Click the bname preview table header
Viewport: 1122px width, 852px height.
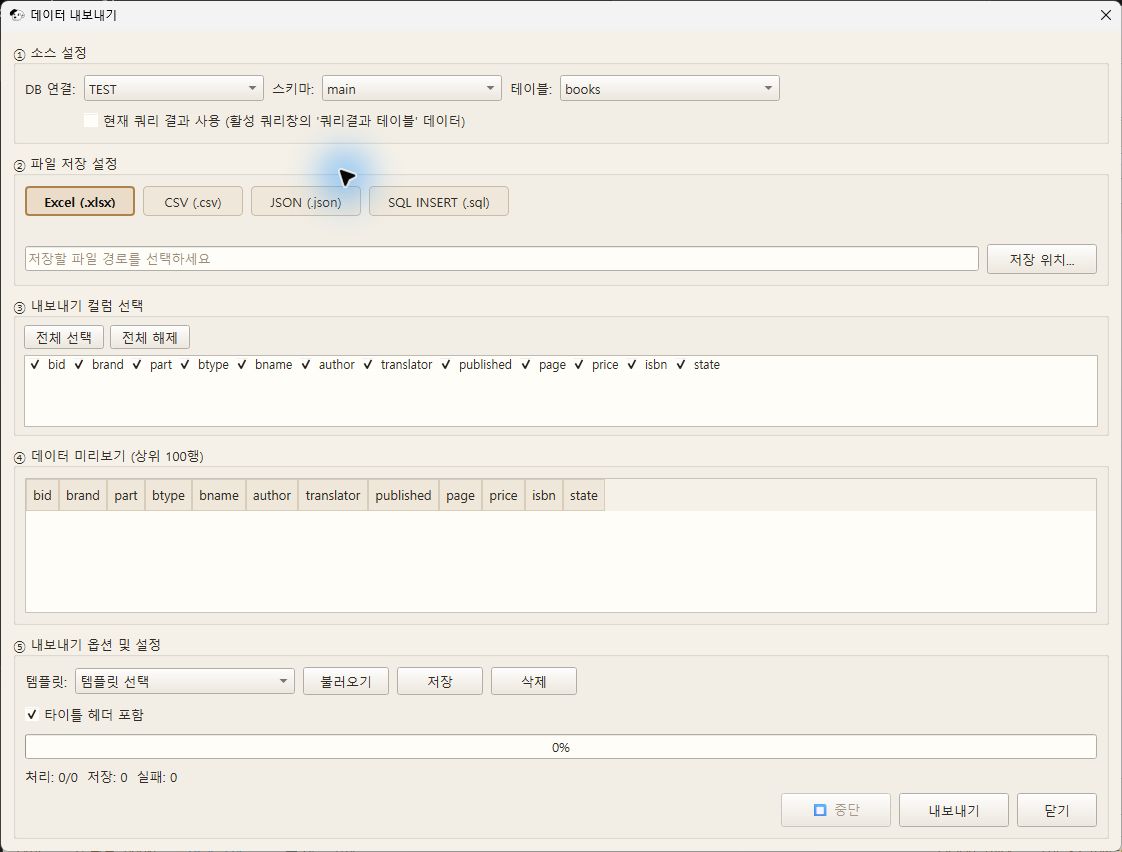[x=219, y=495]
